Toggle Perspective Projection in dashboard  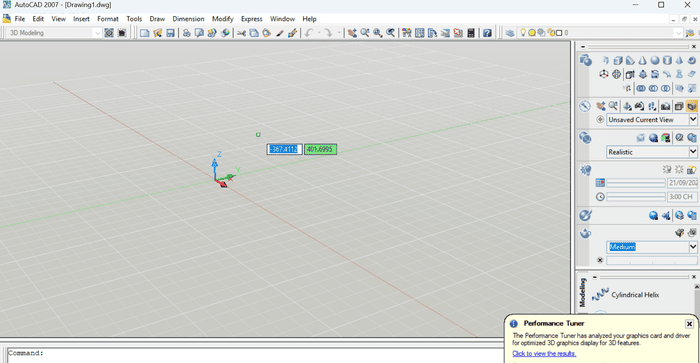692,106
